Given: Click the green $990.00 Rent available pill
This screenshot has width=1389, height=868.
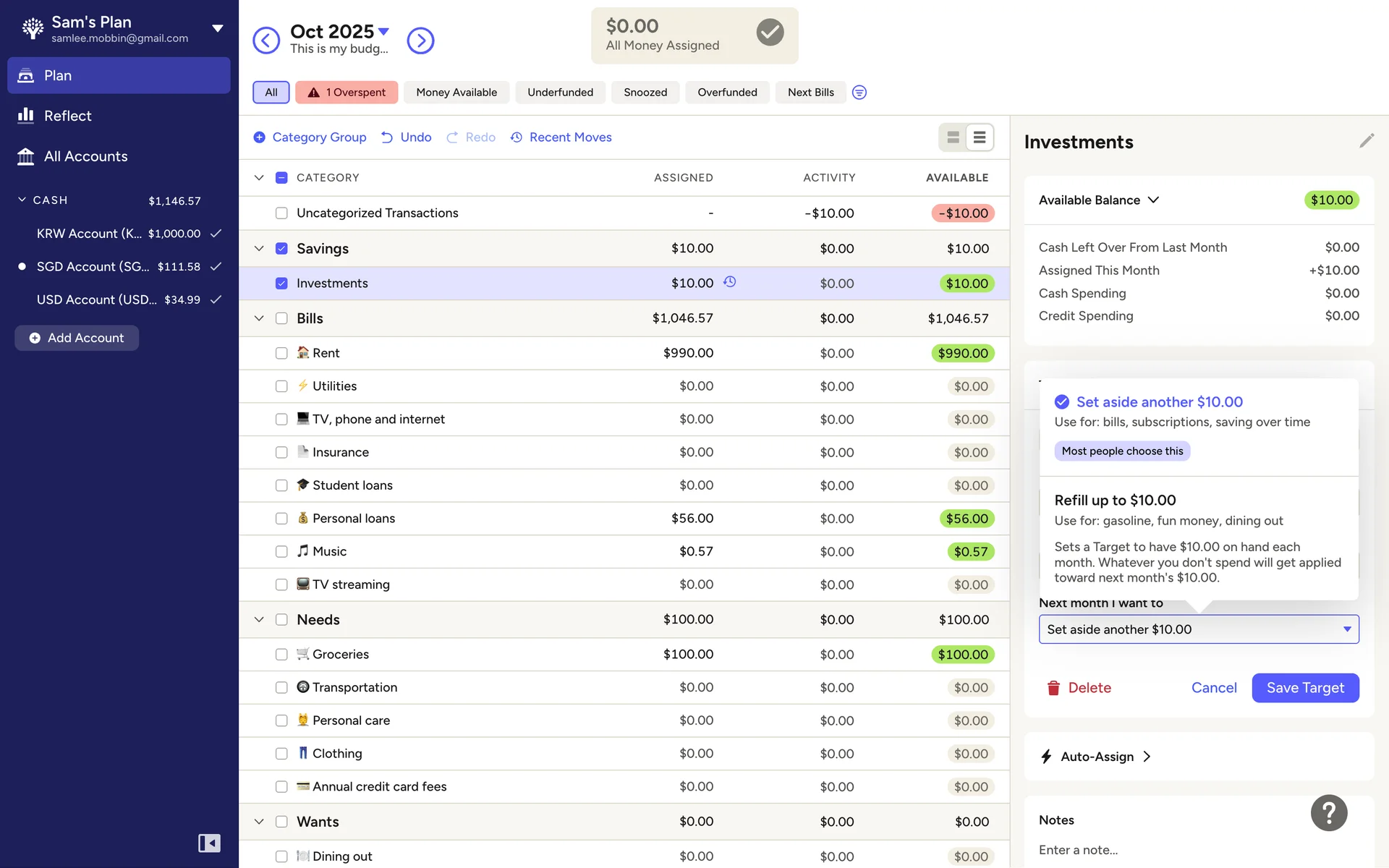Looking at the screenshot, I should (962, 354).
